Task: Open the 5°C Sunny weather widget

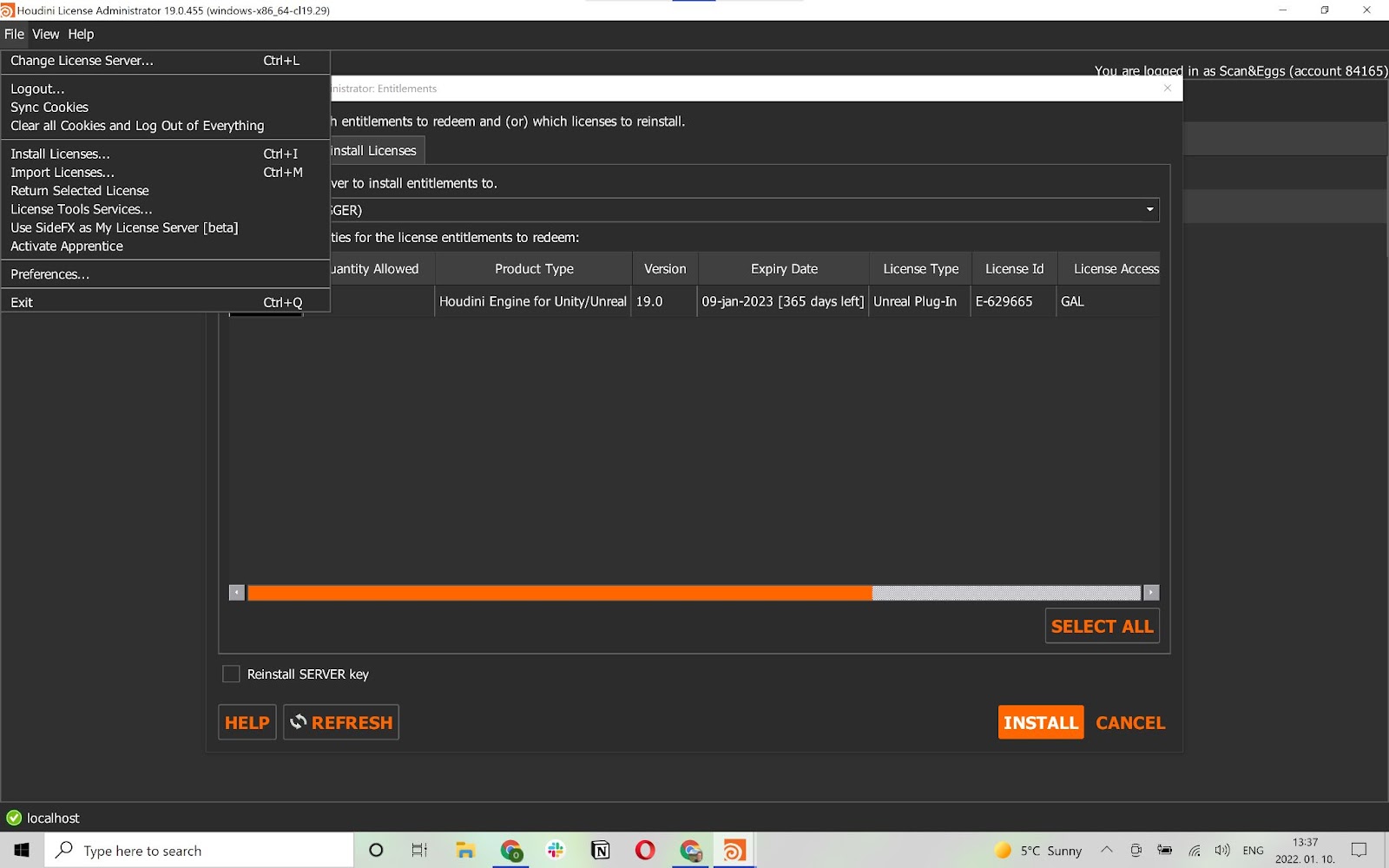Action: coord(1038,851)
